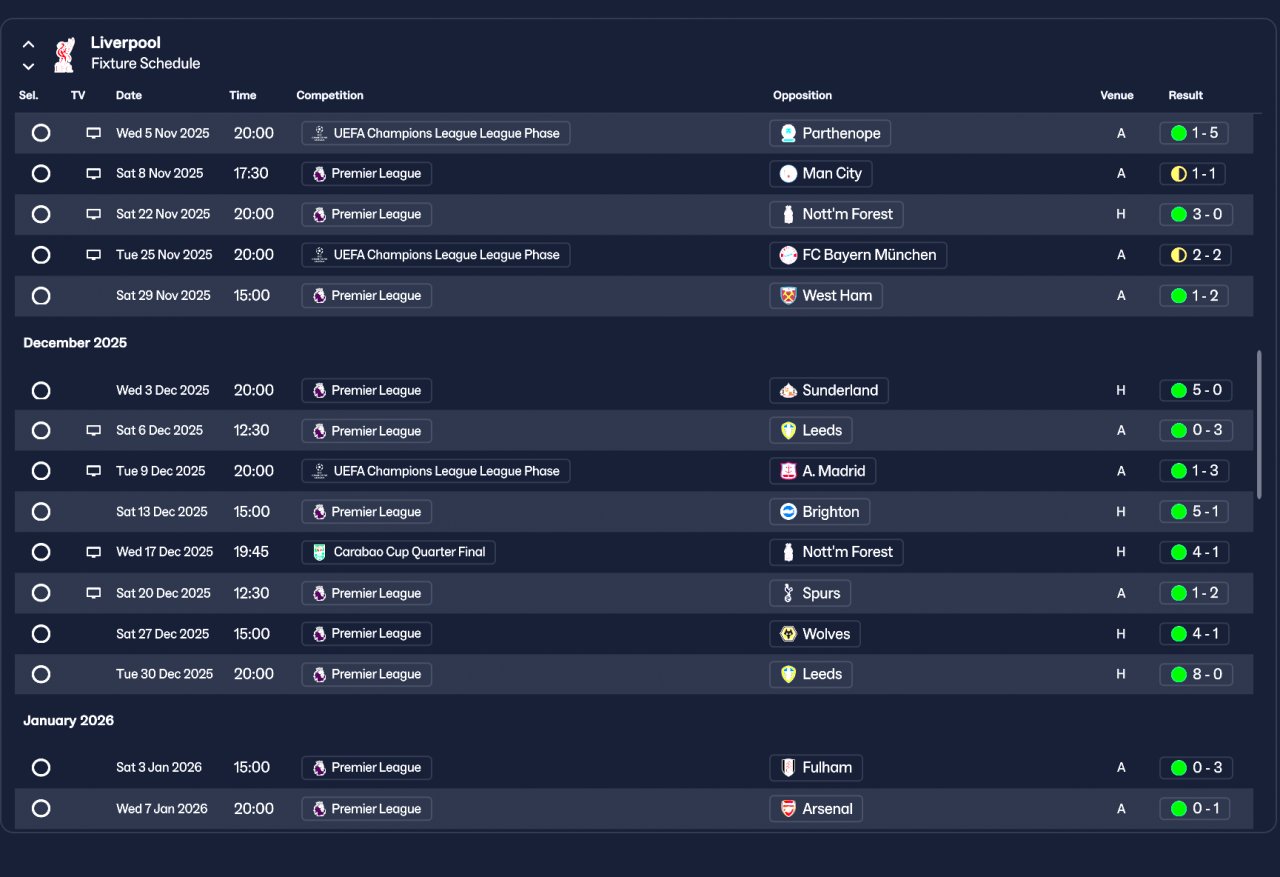Click the down chevron beside the Liverpool crest

click(29, 66)
